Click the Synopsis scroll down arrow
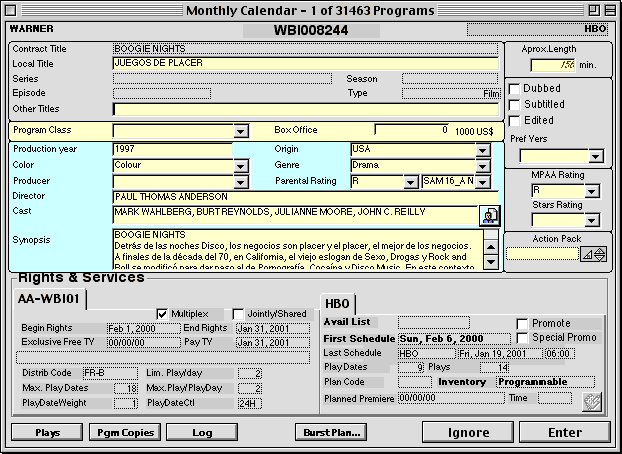Image resolution: width=622 pixels, height=454 pixels. coord(491,262)
